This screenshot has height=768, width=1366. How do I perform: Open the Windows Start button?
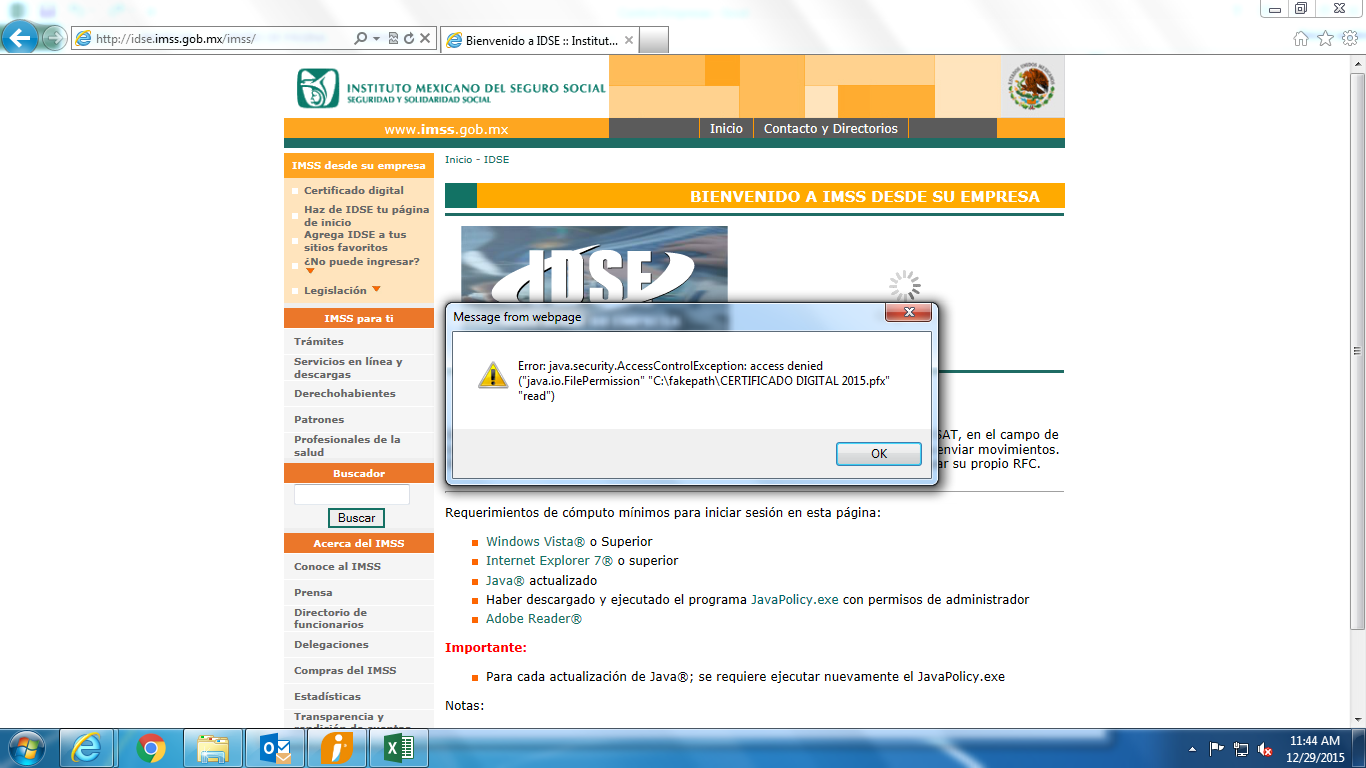26,748
